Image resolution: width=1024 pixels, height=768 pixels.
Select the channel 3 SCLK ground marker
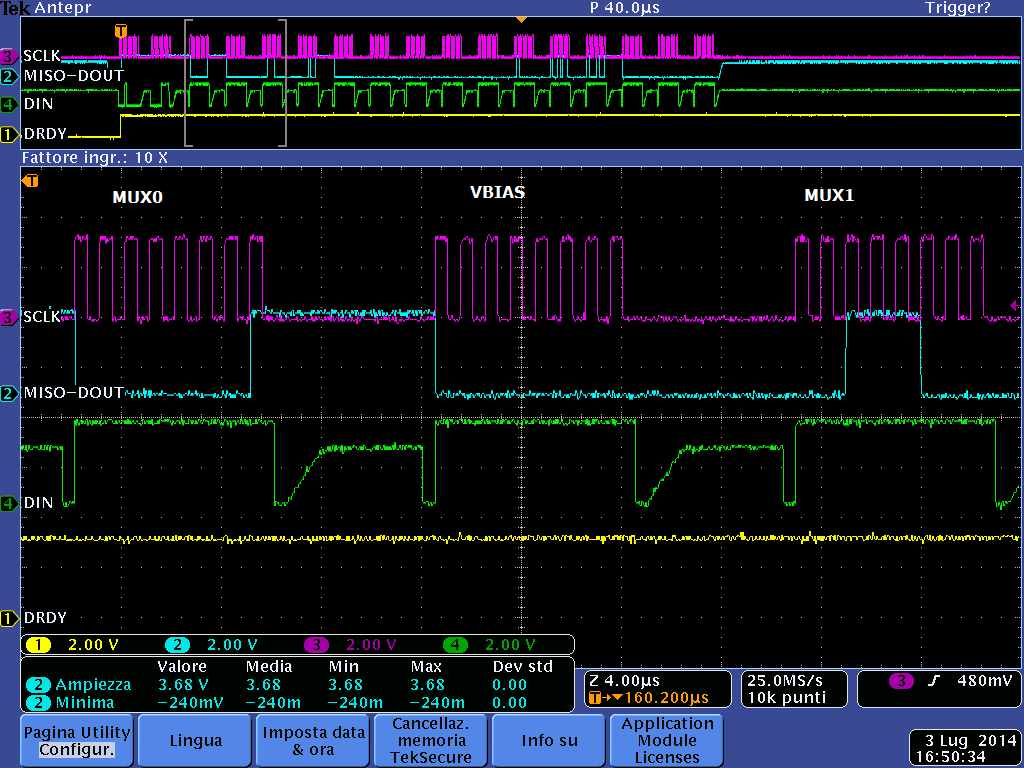pyautogui.click(x=9, y=317)
